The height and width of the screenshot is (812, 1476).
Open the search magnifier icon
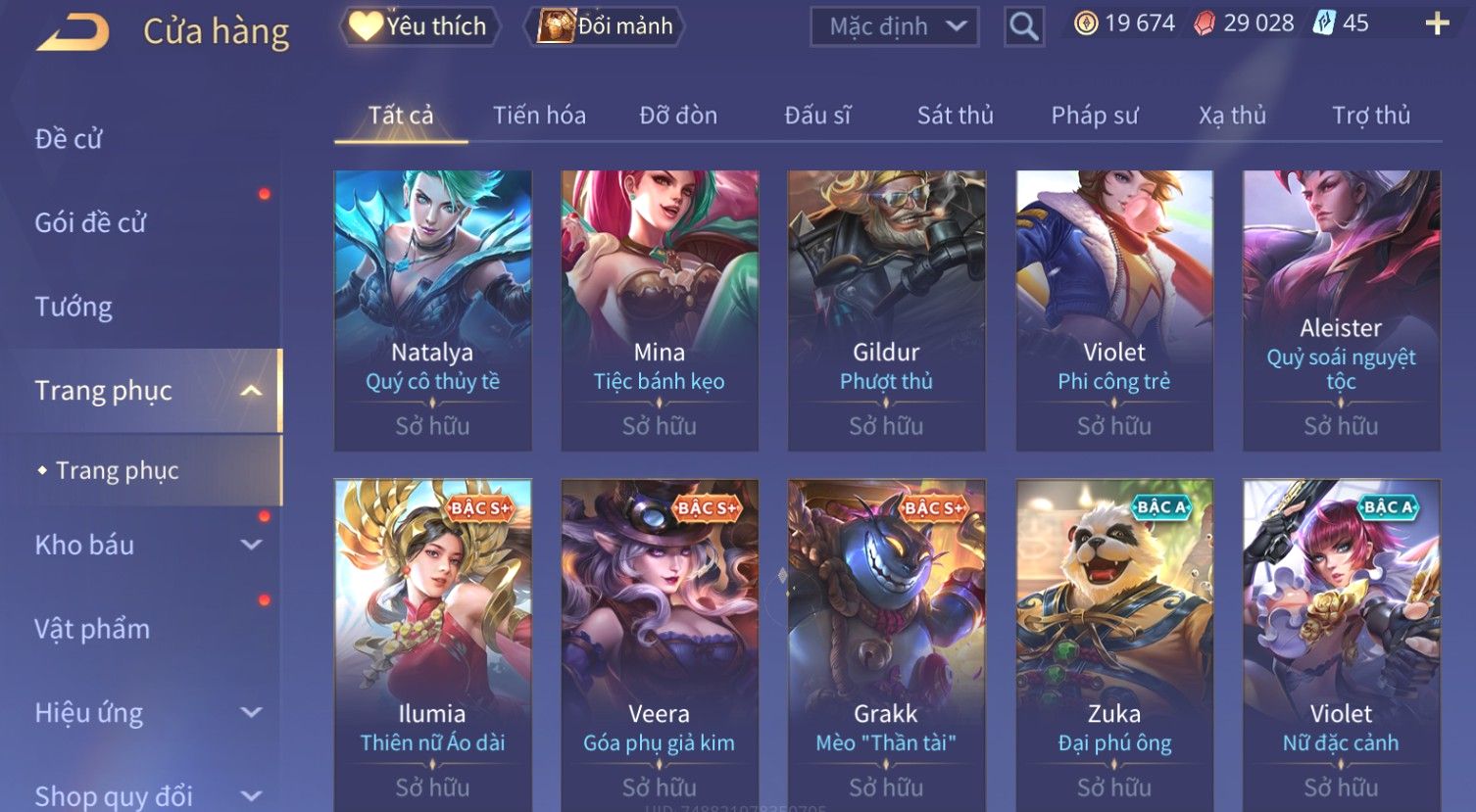[1023, 26]
